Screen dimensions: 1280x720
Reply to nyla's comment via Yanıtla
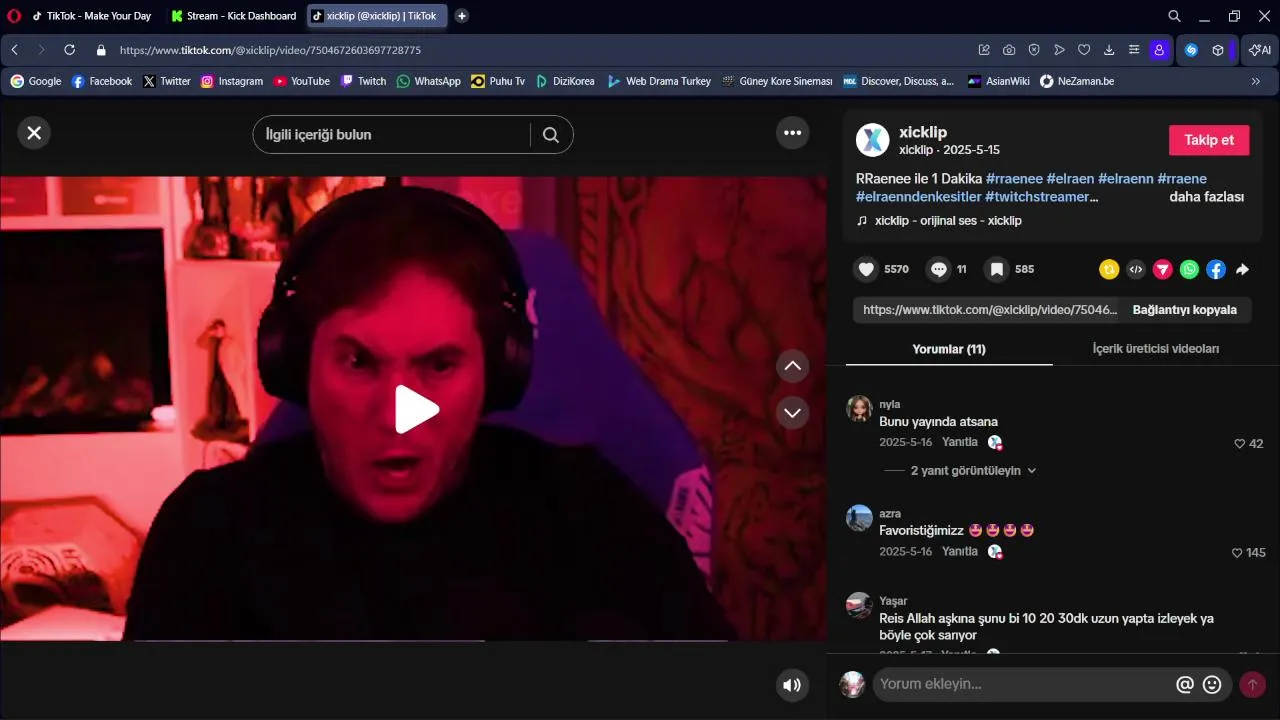960,442
